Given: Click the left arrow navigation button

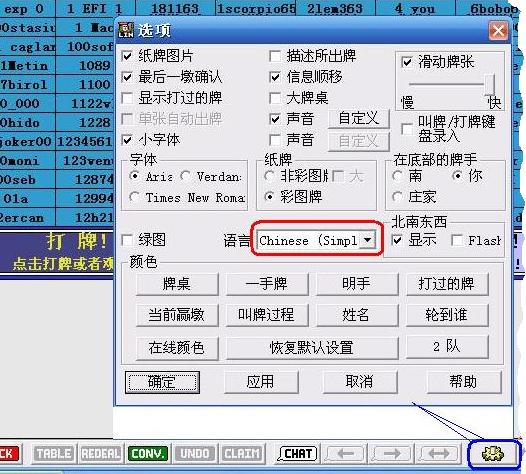Looking at the screenshot, I should (346, 454).
